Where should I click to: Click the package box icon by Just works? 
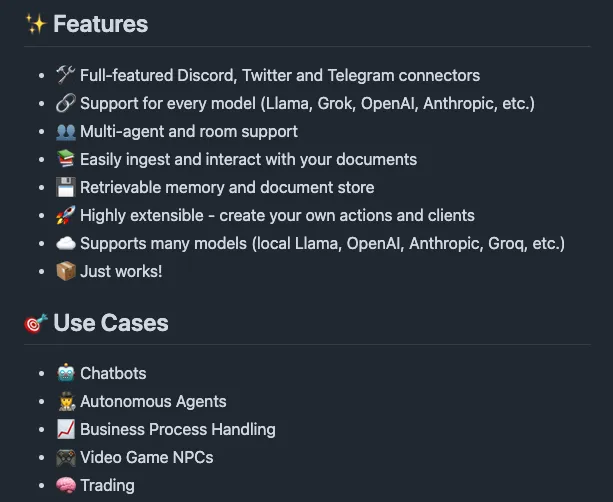pyautogui.click(x=66, y=271)
